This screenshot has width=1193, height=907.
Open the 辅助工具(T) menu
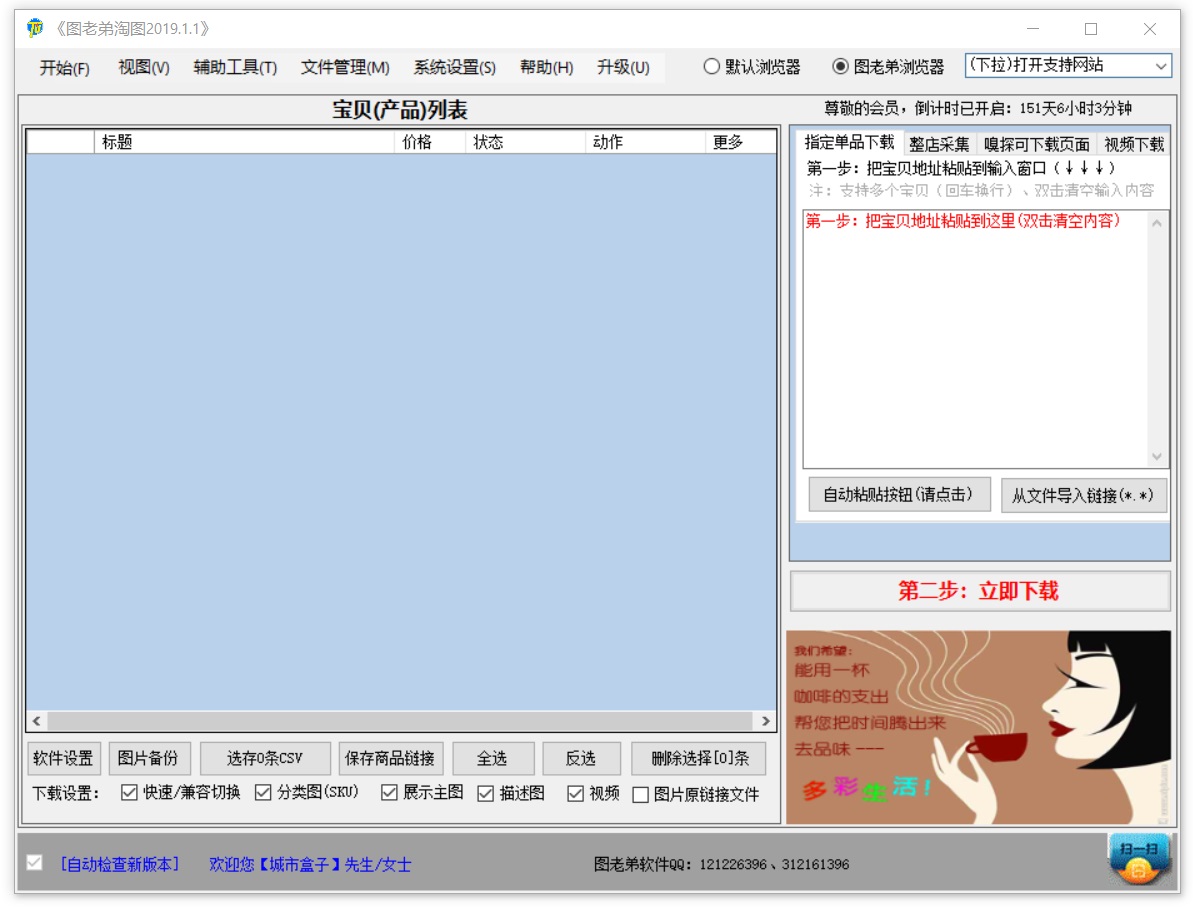[235, 68]
